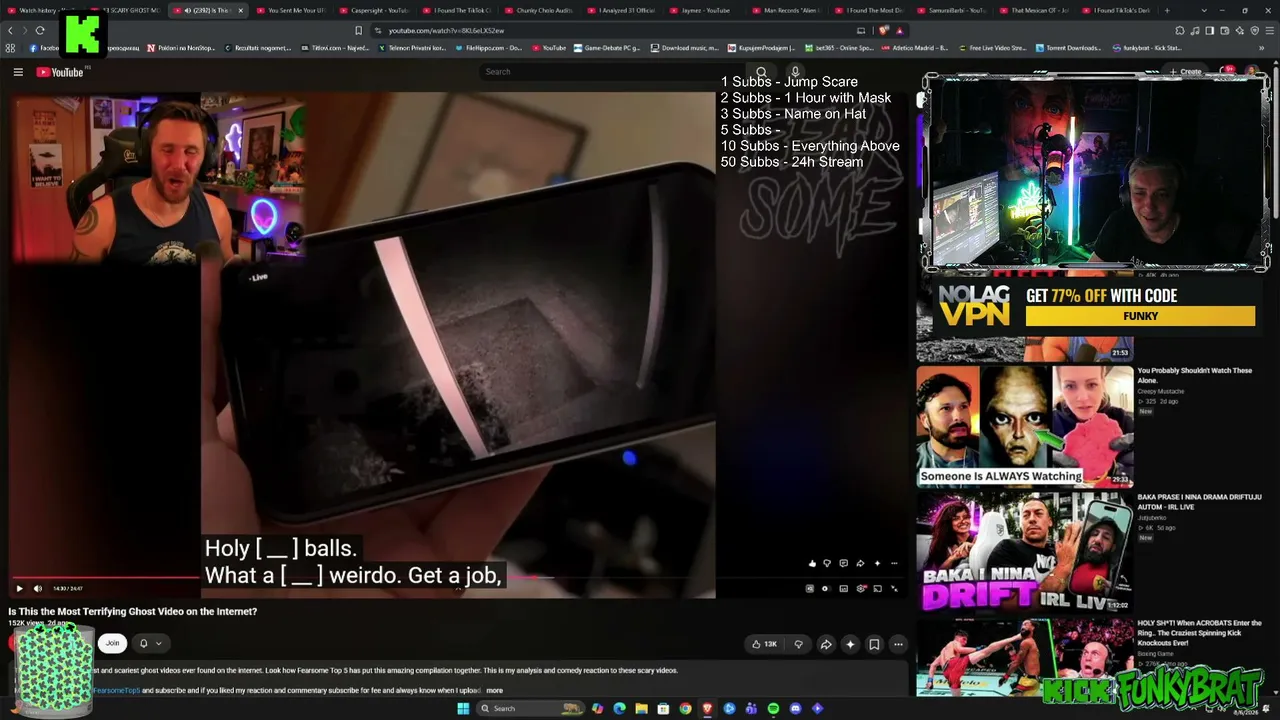1280x720 pixels.
Task: Switch to the Jaymez - YouTube tab
Action: [705, 10]
